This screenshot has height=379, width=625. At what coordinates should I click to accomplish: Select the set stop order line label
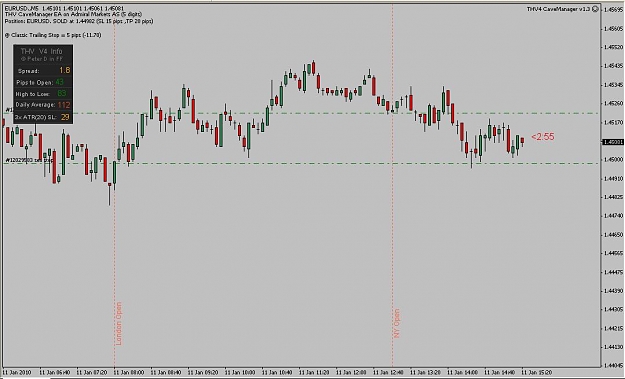pos(29,160)
